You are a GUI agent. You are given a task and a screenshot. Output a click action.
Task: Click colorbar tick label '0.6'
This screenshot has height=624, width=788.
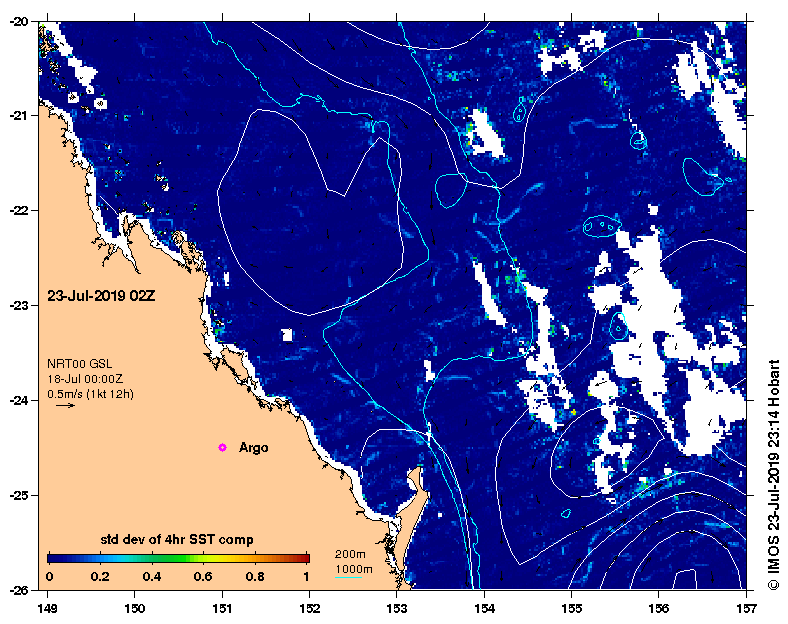[x=203, y=576]
